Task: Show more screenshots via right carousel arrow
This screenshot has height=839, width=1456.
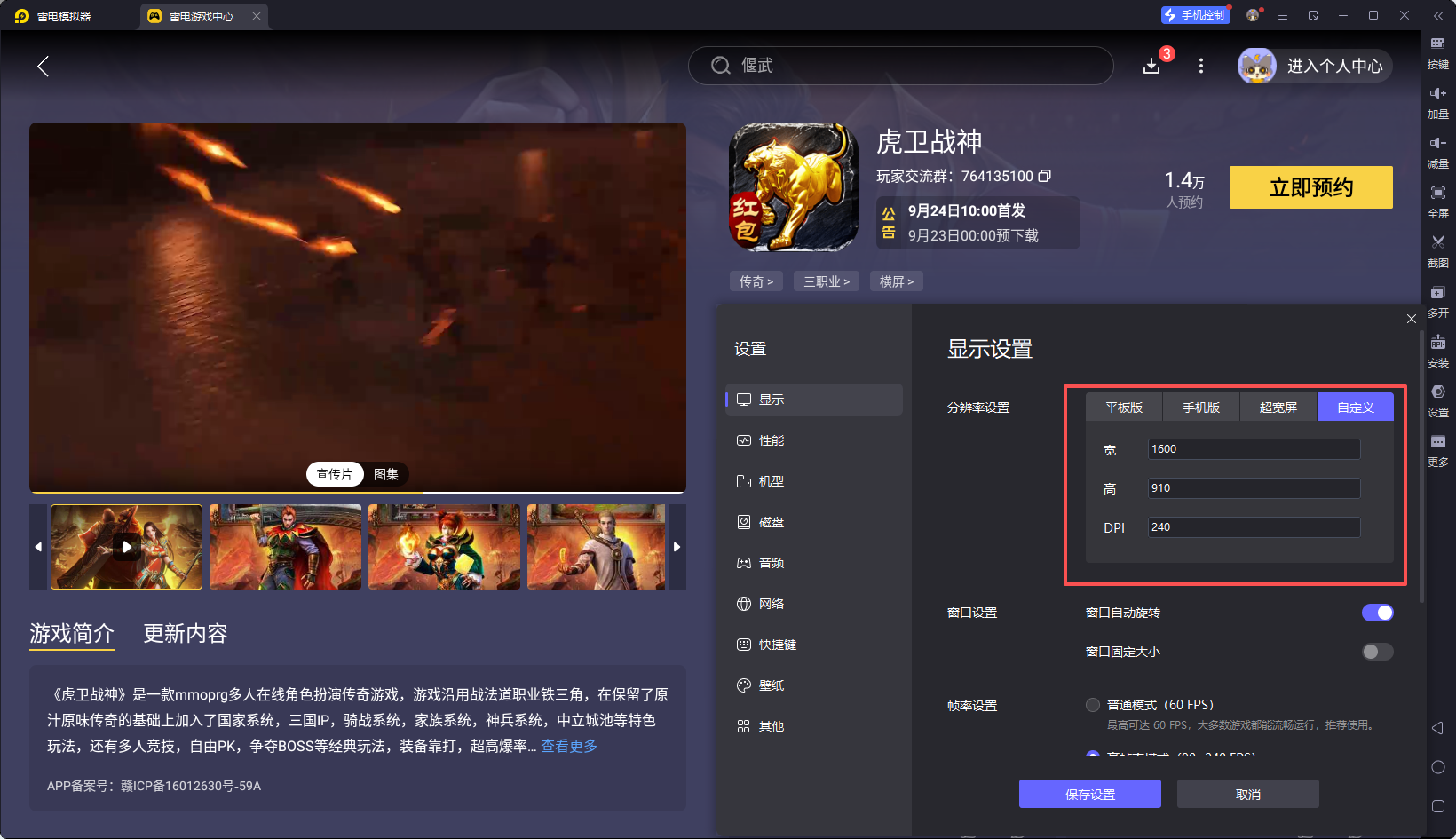Action: click(x=677, y=547)
